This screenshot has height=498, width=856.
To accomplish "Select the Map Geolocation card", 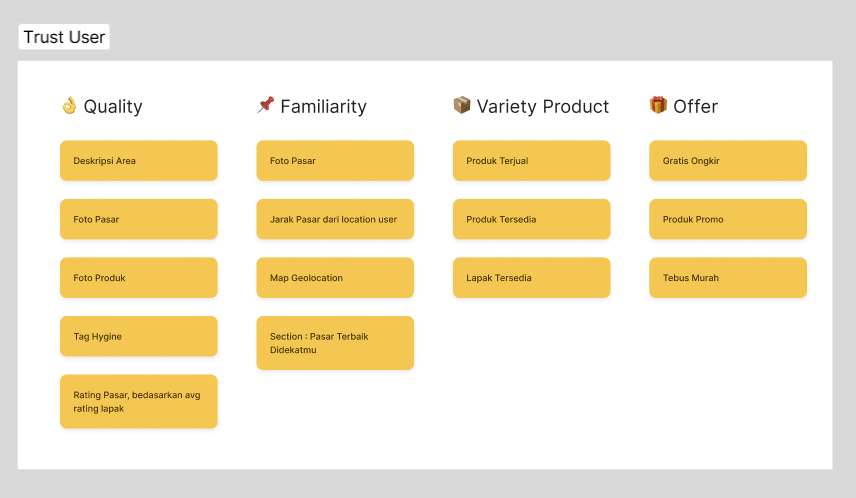I will point(335,277).
